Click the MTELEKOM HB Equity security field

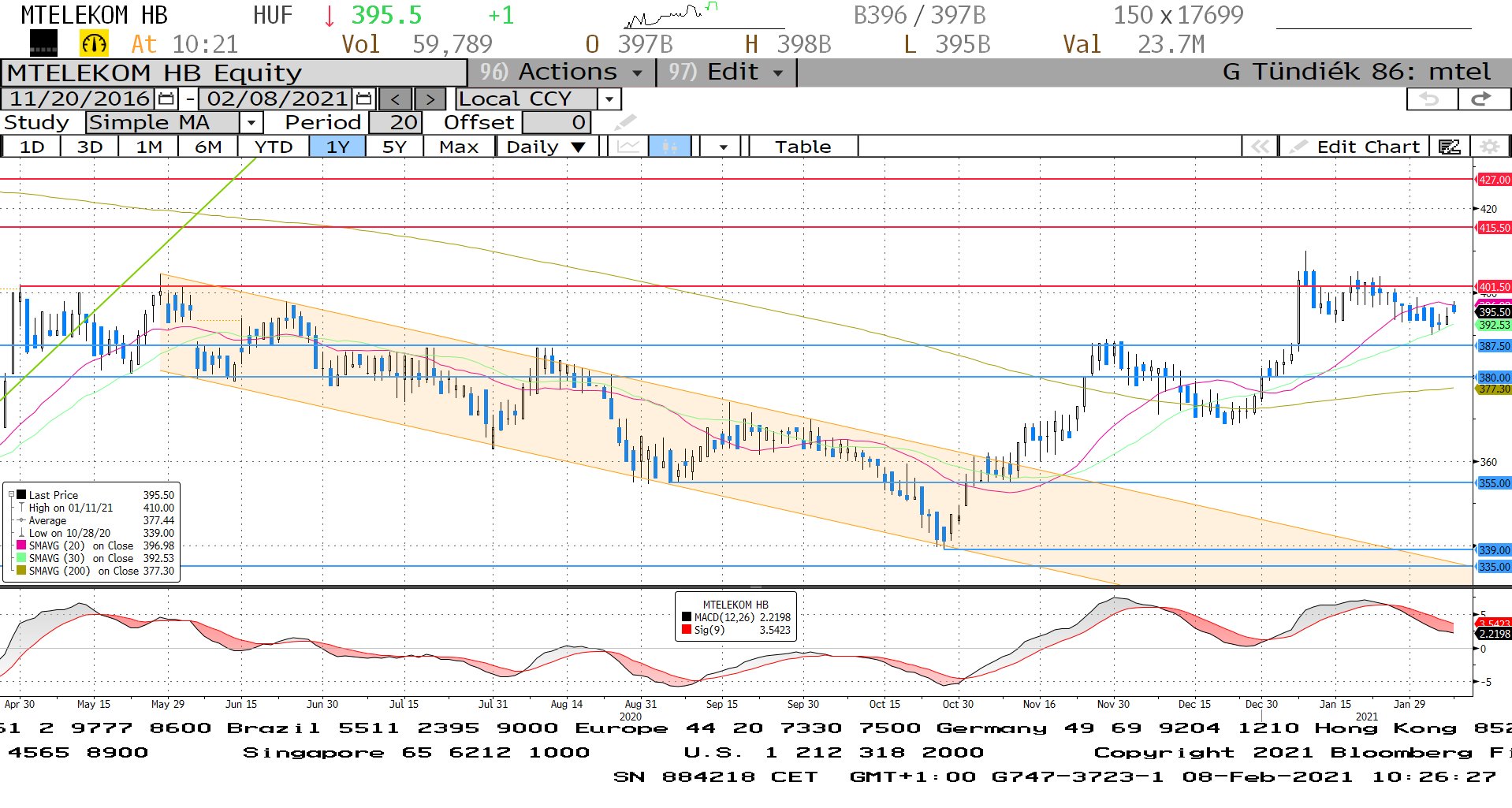[234, 73]
